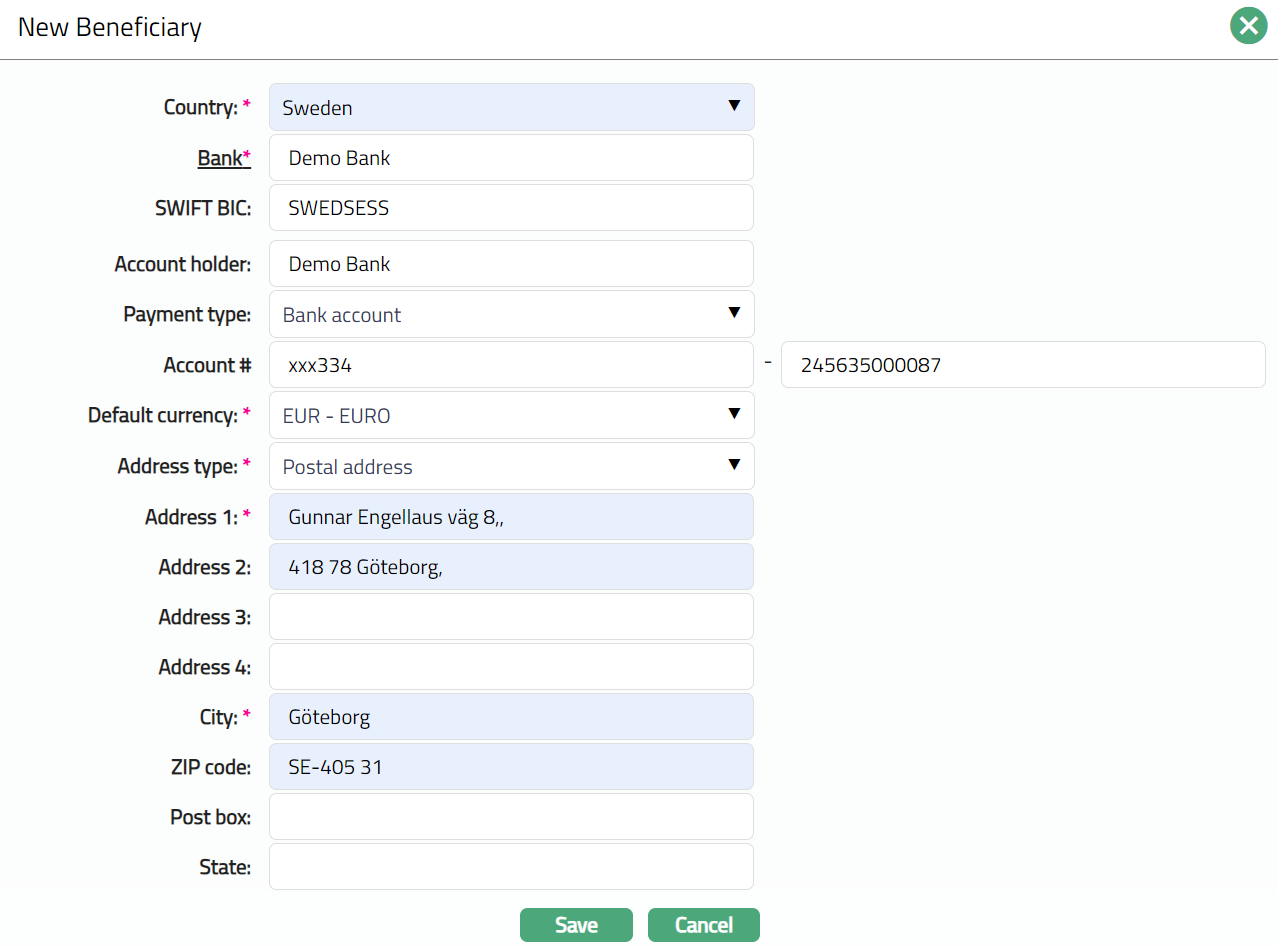Click the Address 2 input field
This screenshot has height=947, width=1278.
(x=511, y=567)
